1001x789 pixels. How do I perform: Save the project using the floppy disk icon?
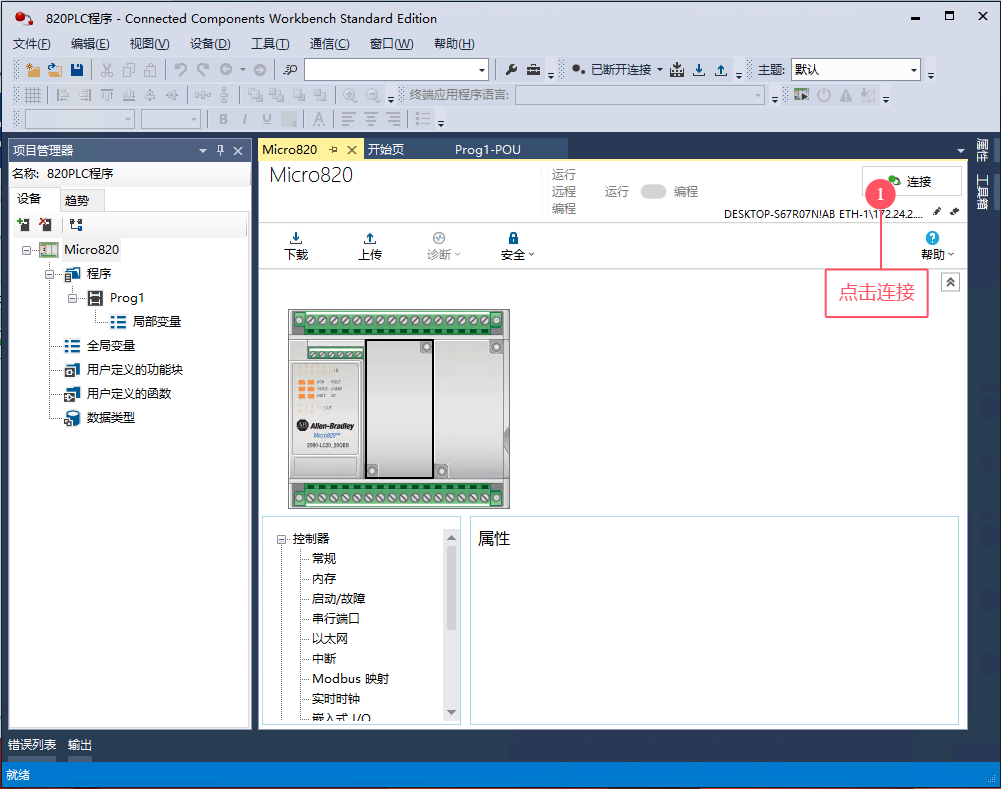tap(77, 70)
